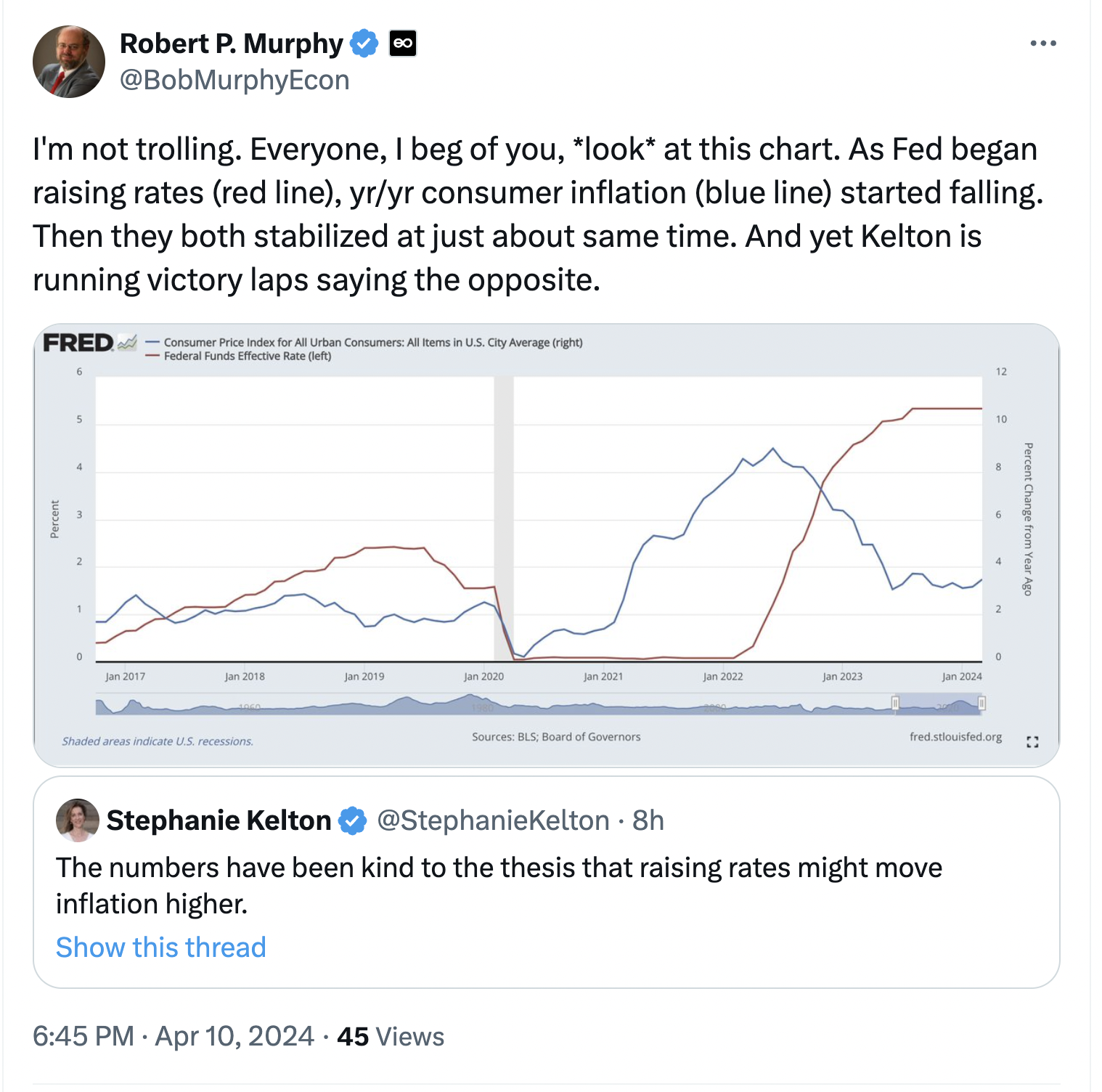Screen dimensions: 1102x1092
Task: Click the blue verified badge beside Murphy
Action: pos(364,44)
